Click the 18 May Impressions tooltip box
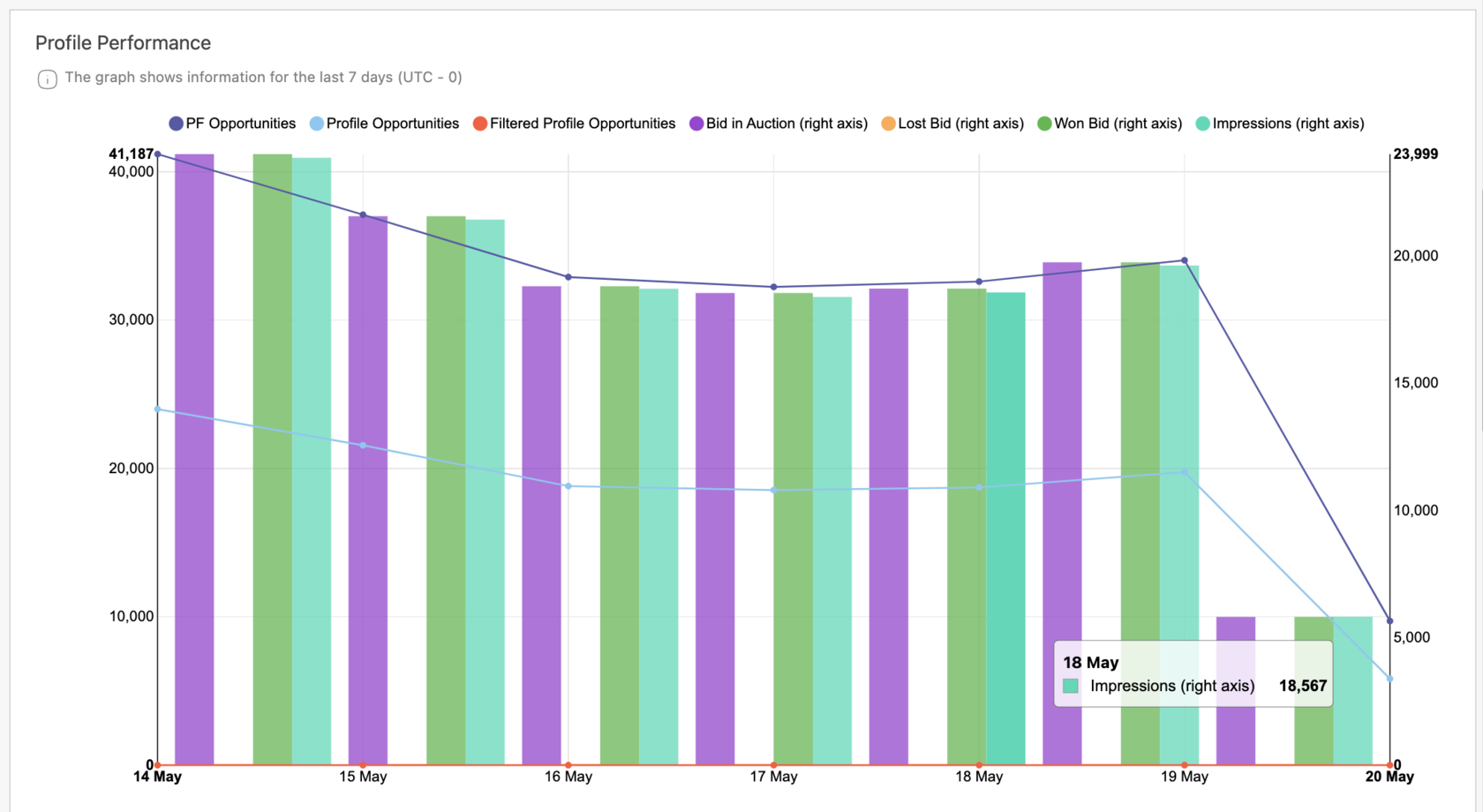 pos(1193,674)
